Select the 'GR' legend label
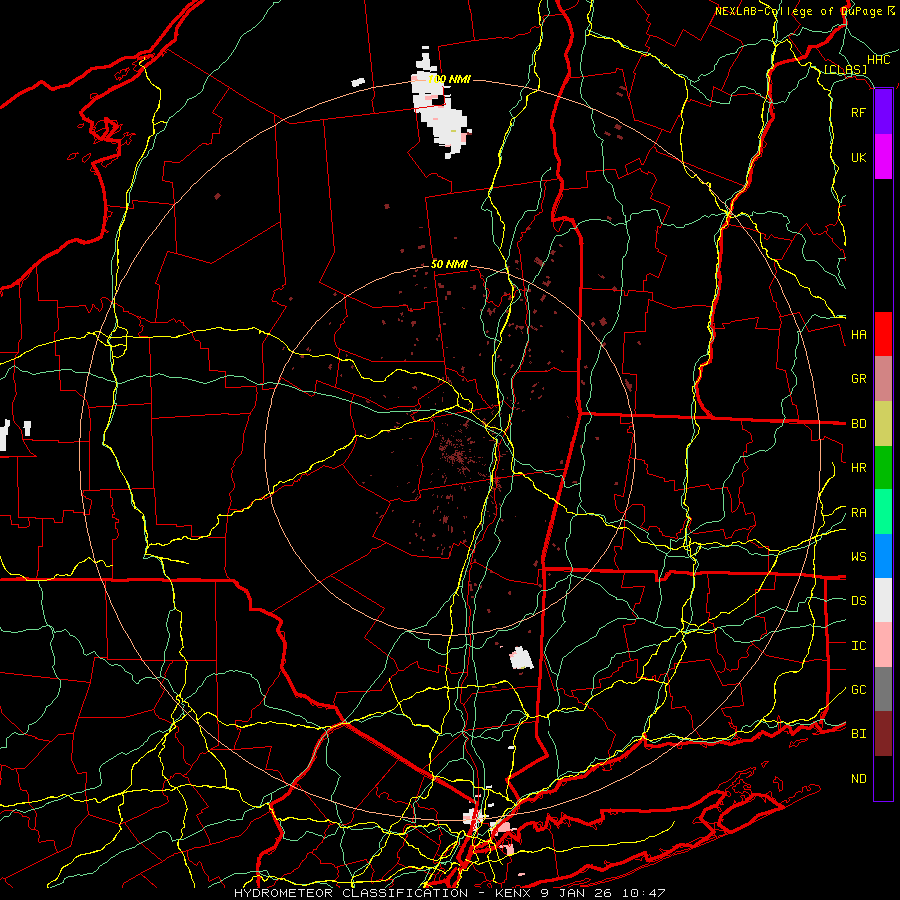The height and width of the screenshot is (900, 900). click(x=858, y=379)
